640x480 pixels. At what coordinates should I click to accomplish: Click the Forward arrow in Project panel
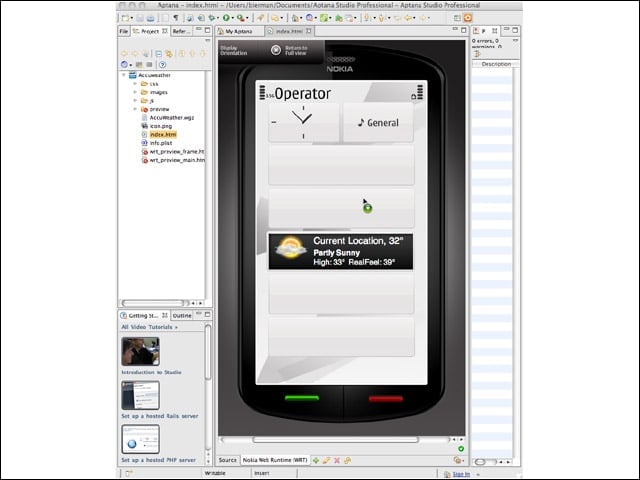pyautogui.click(x=135, y=53)
